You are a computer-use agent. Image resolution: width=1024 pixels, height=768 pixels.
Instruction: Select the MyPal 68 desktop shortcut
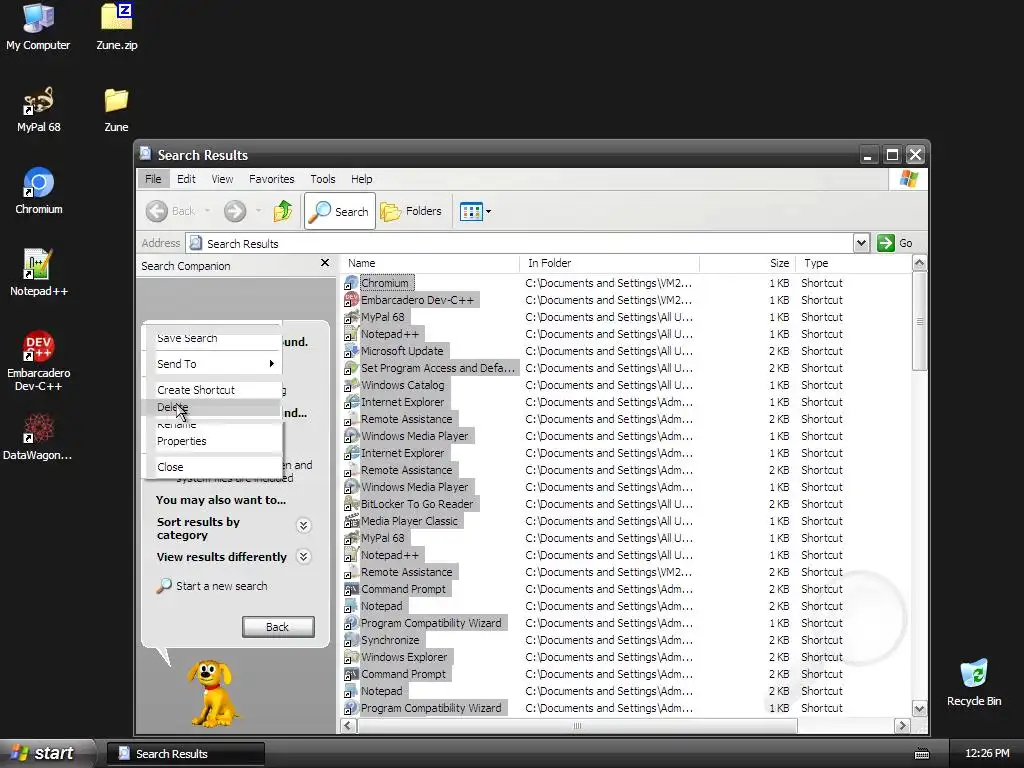click(x=38, y=108)
